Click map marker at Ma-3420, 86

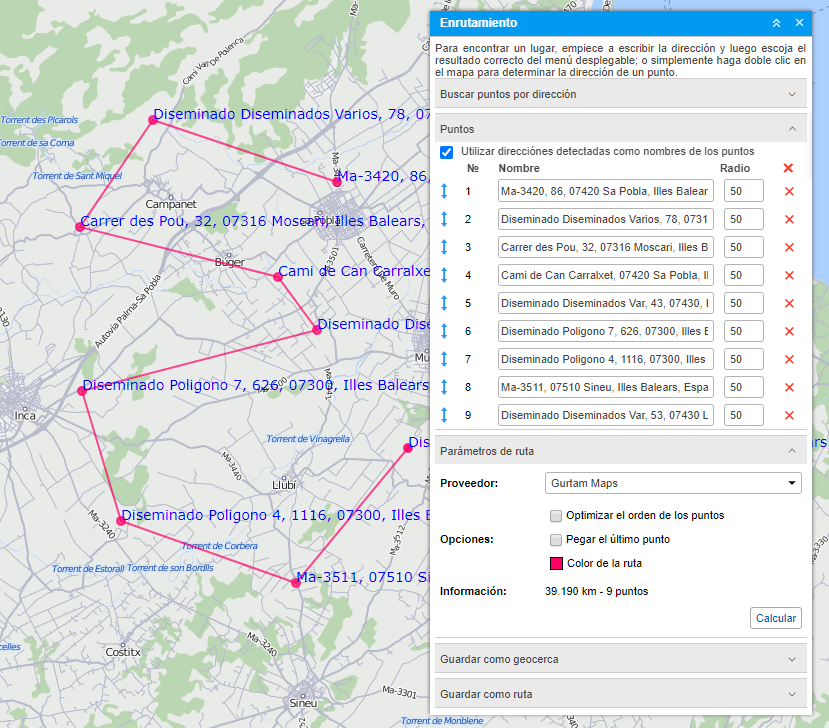tap(337, 182)
